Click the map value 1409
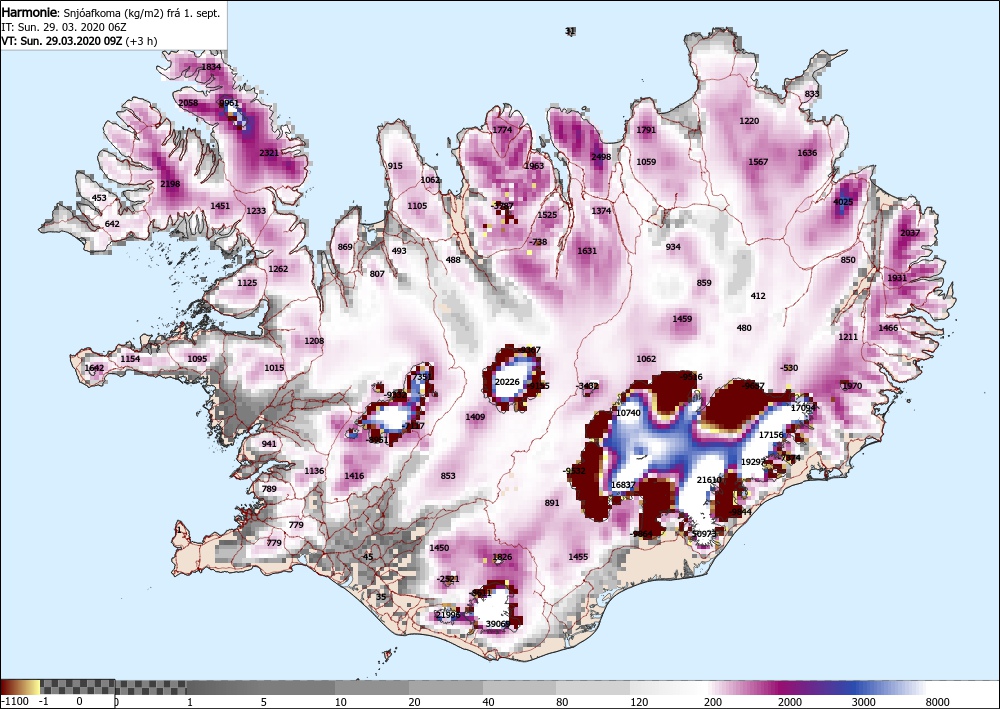The height and width of the screenshot is (709, 1000). coord(475,417)
